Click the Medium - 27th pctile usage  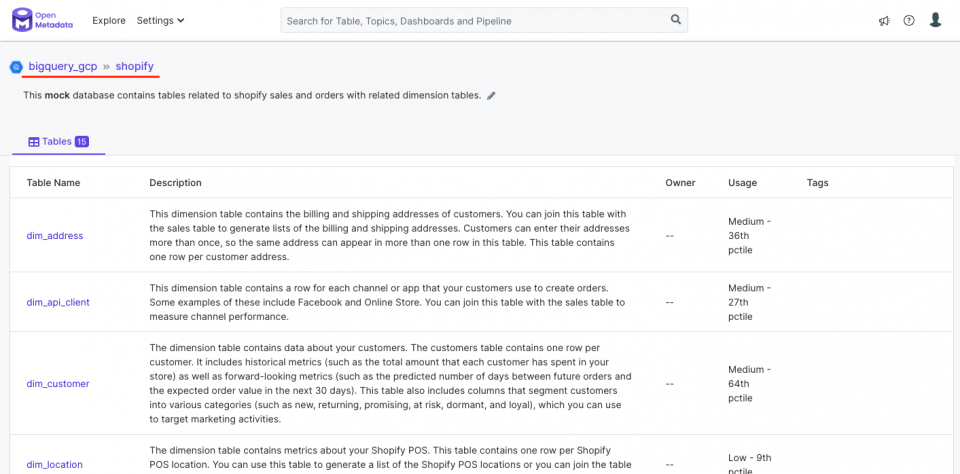click(x=749, y=302)
